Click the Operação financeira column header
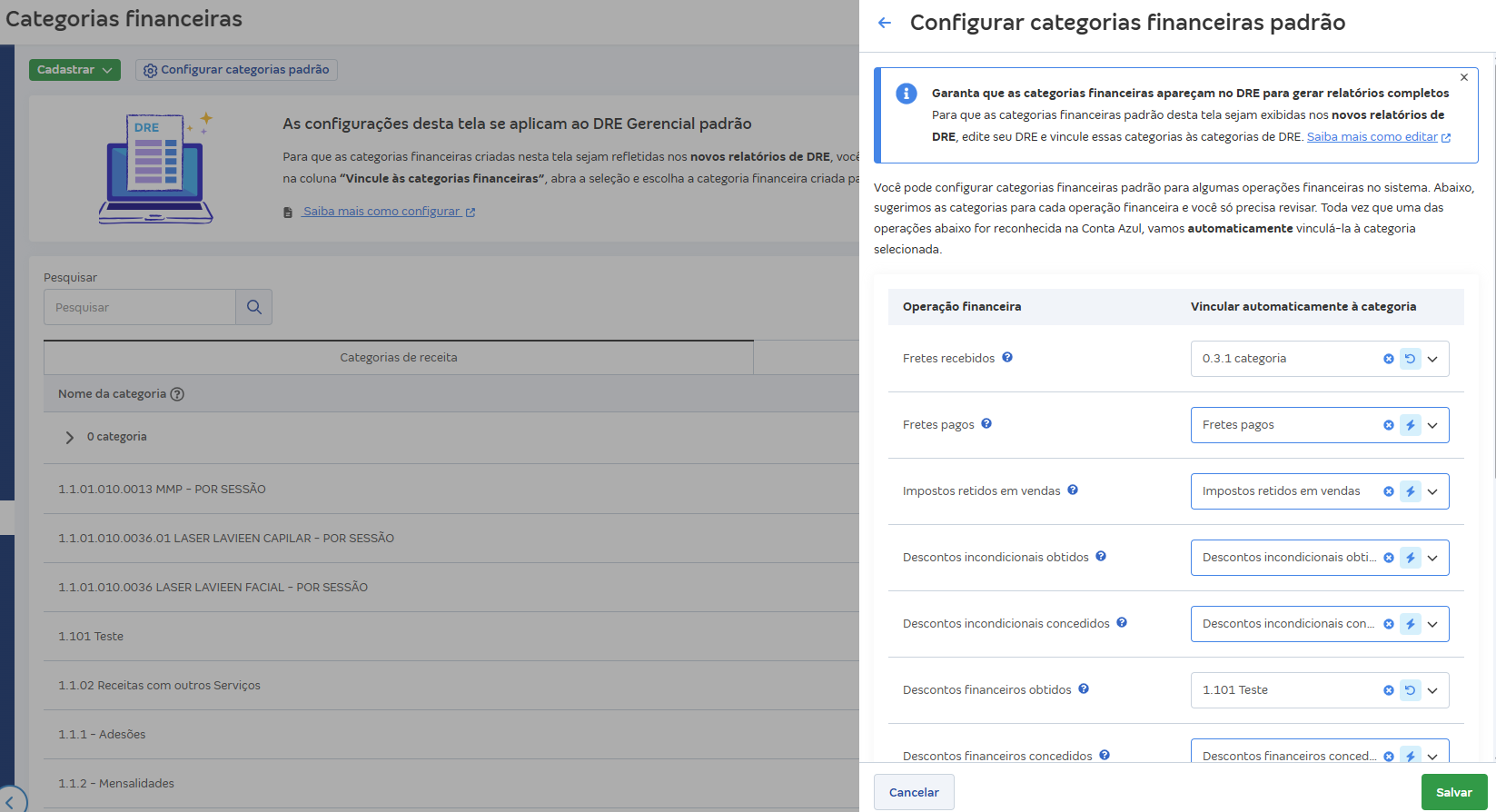Screen dimensions: 1496x812 point(962,307)
